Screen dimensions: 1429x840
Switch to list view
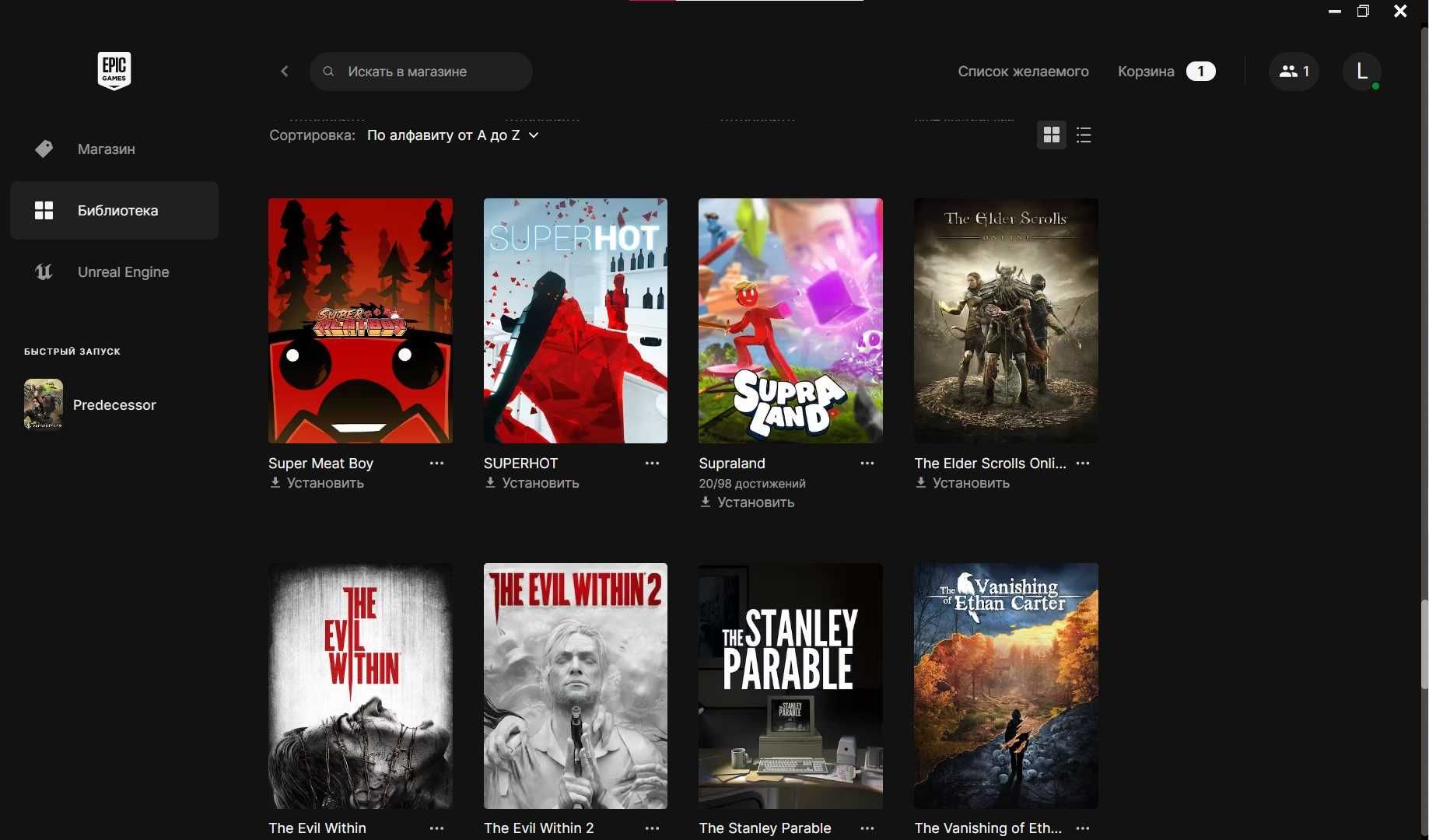click(1084, 135)
